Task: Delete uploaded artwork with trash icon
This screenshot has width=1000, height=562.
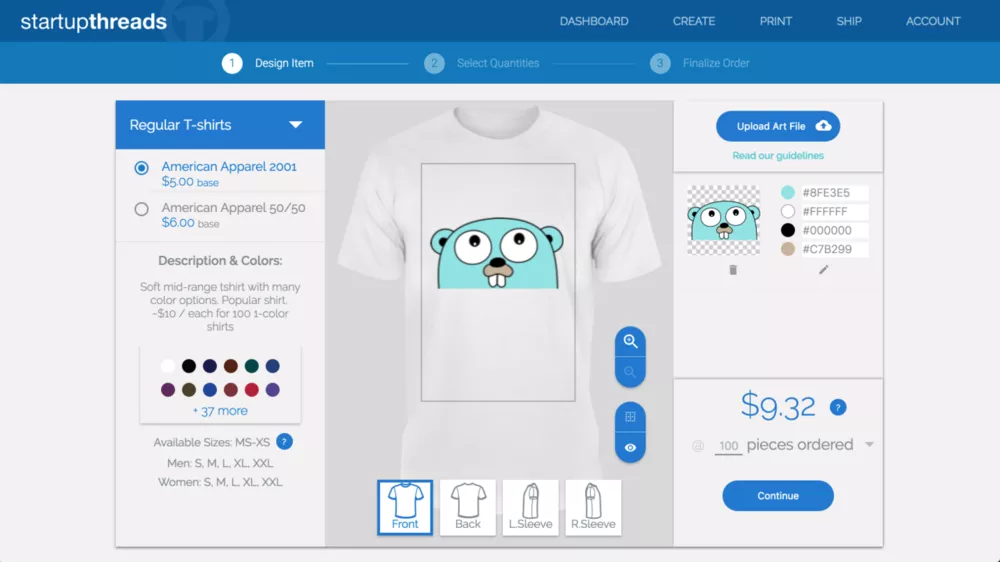Action: point(733,270)
